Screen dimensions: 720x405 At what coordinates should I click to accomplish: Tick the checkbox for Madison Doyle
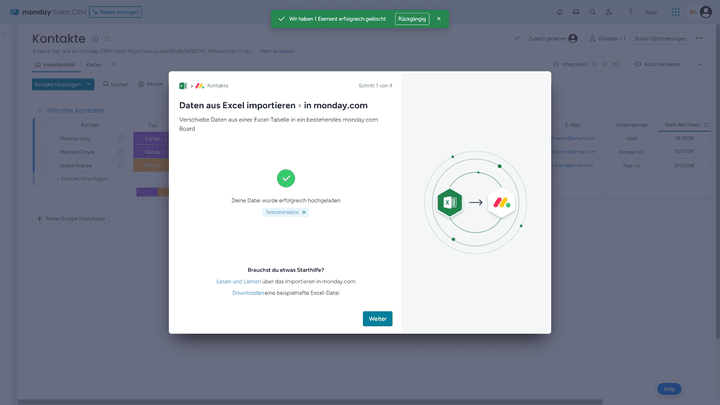(x=42, y=151)
